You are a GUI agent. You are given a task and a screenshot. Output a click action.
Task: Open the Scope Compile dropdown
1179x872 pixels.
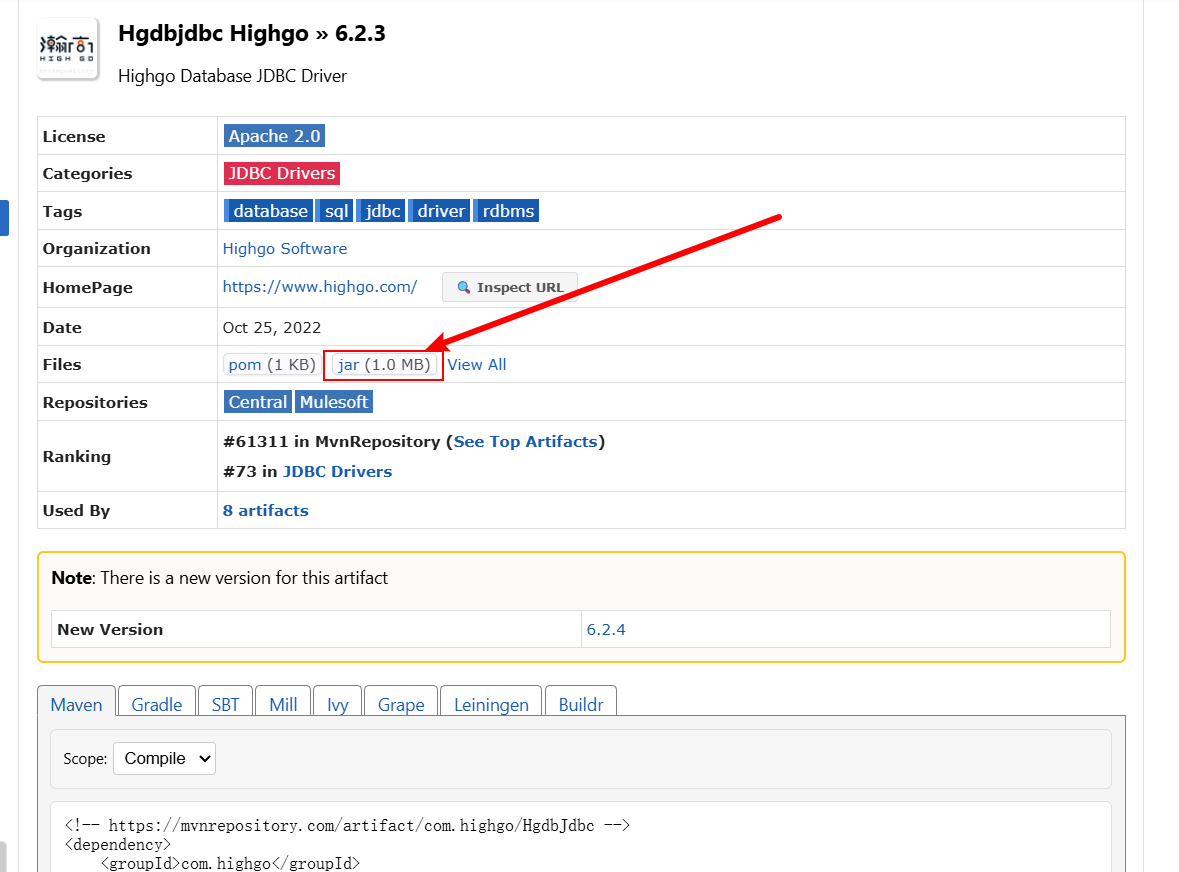click(x=165, y=758)
